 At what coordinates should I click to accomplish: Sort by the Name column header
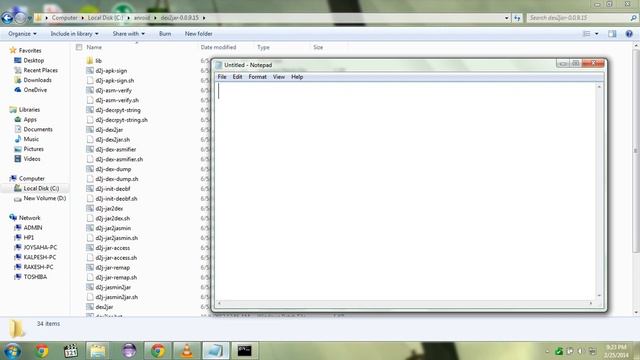click(94, 47)
